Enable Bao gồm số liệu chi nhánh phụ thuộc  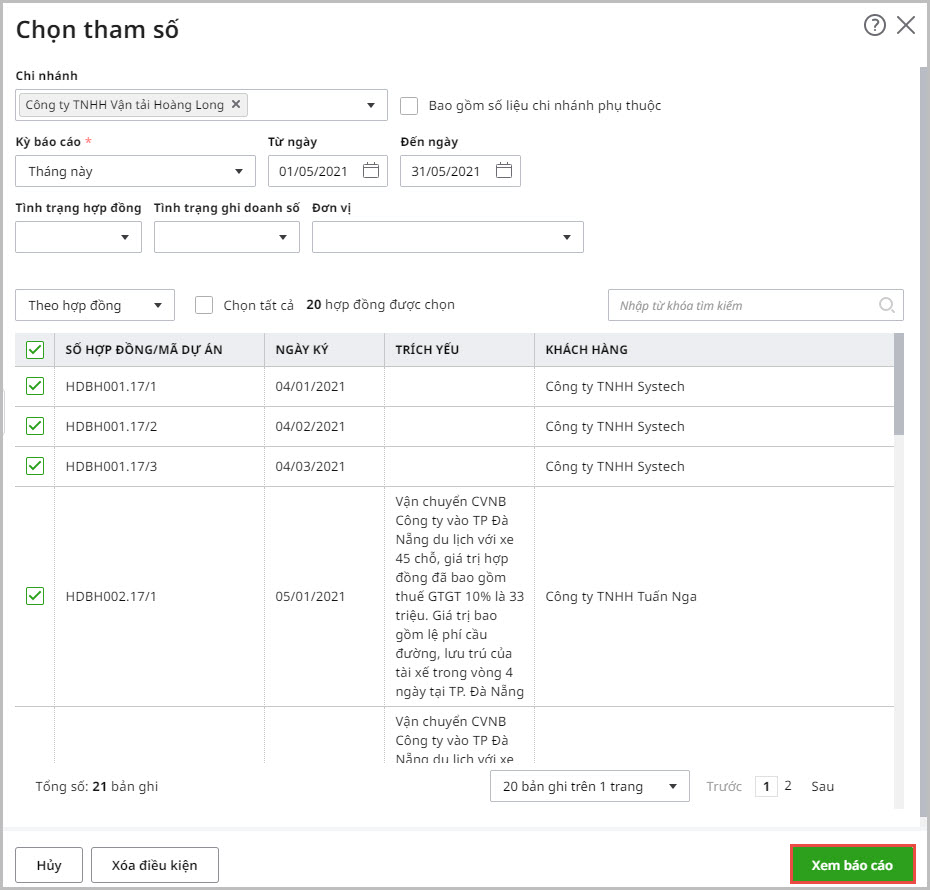(409, 105)
